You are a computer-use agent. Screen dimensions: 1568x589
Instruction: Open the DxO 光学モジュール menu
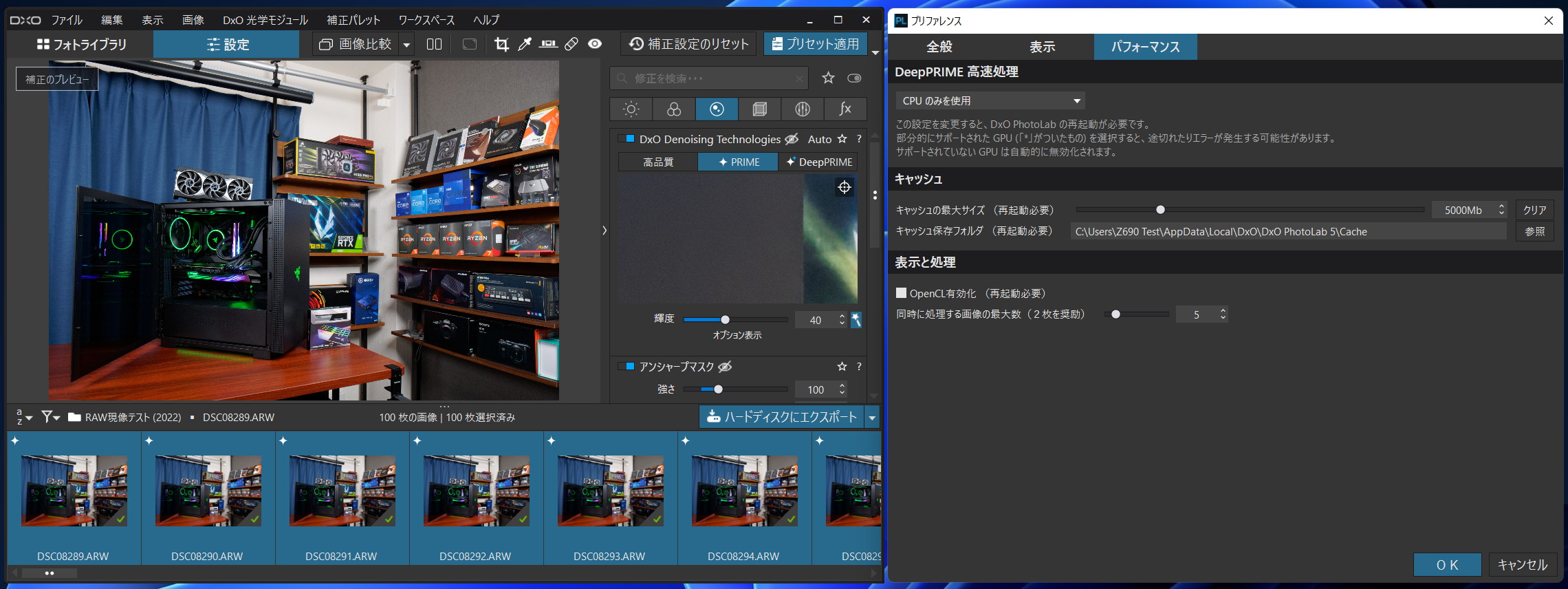265,20
